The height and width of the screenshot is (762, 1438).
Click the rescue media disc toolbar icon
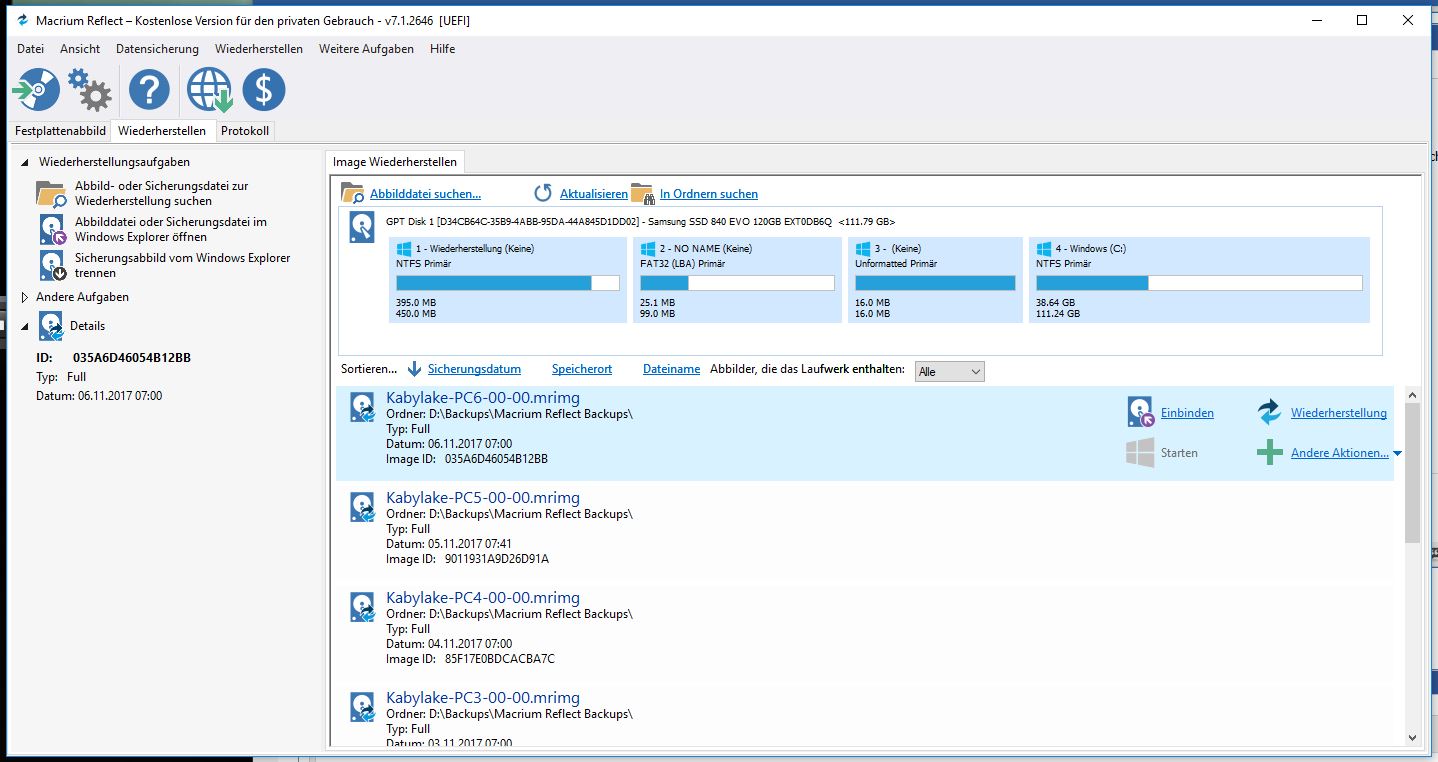coord(37,90)
